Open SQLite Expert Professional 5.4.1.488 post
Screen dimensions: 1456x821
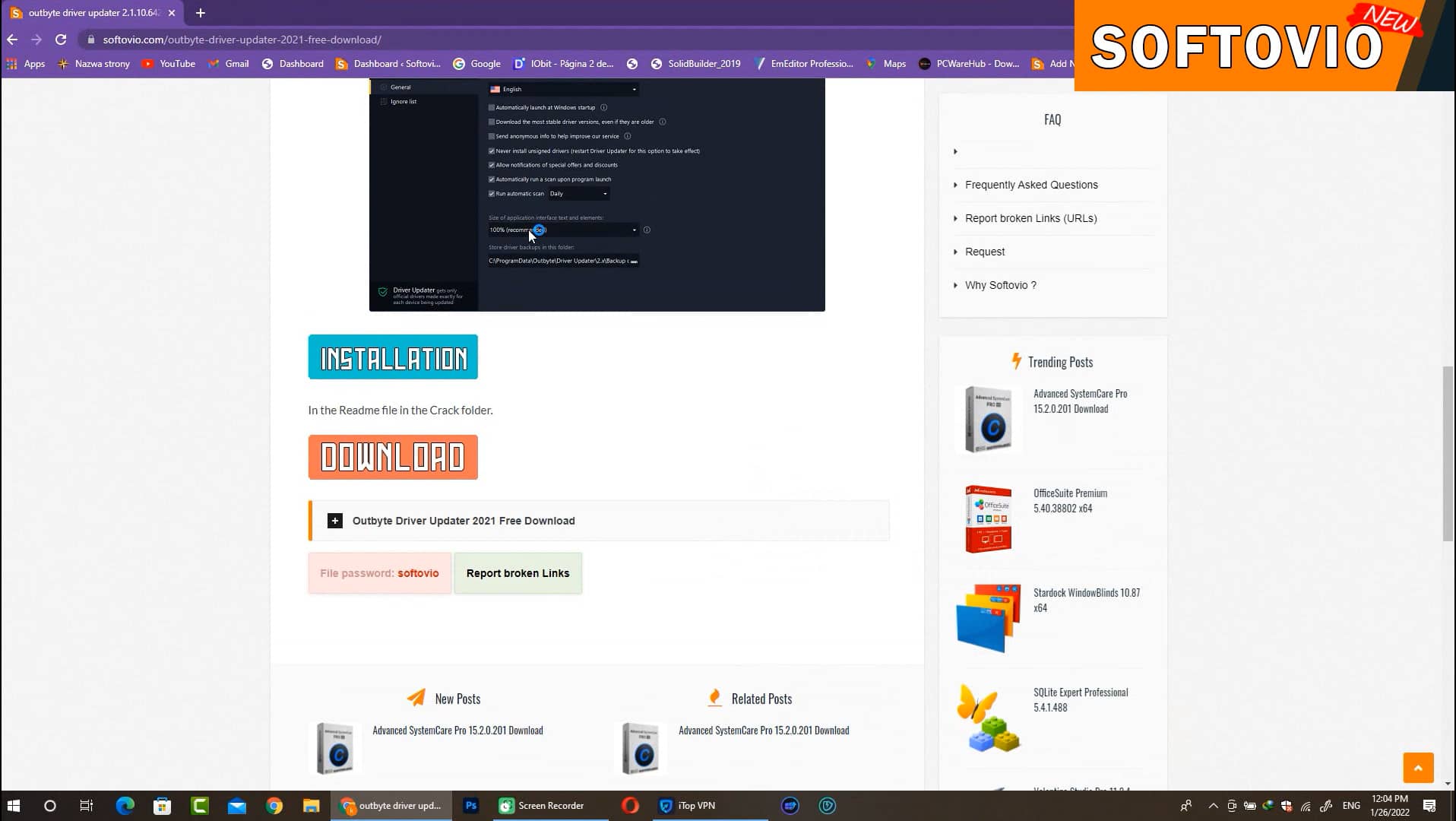(1081, 699)
